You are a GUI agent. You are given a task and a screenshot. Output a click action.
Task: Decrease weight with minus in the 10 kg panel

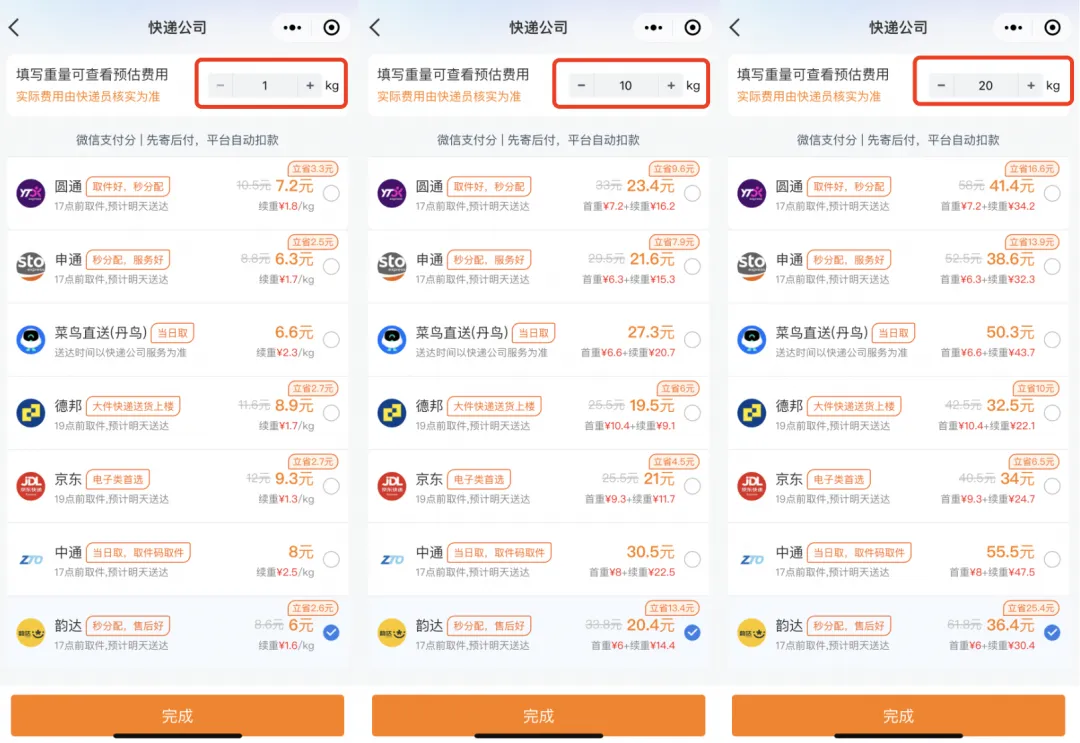click(581, 85)
